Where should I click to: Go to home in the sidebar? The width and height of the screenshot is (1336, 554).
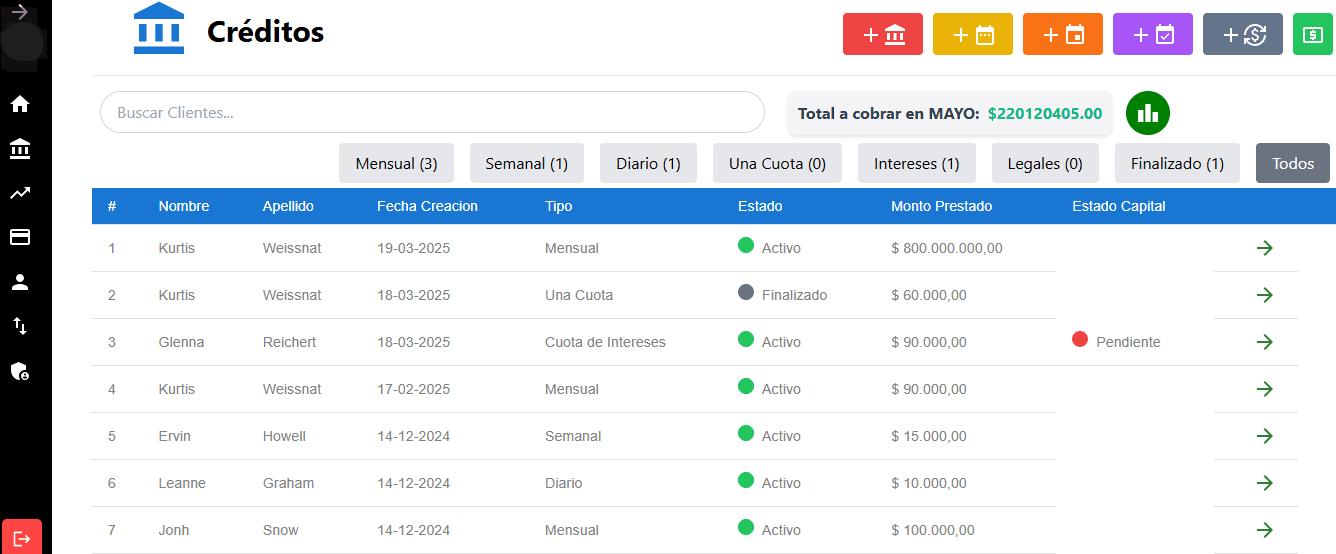pyautogui.click(x=20, y=104)
